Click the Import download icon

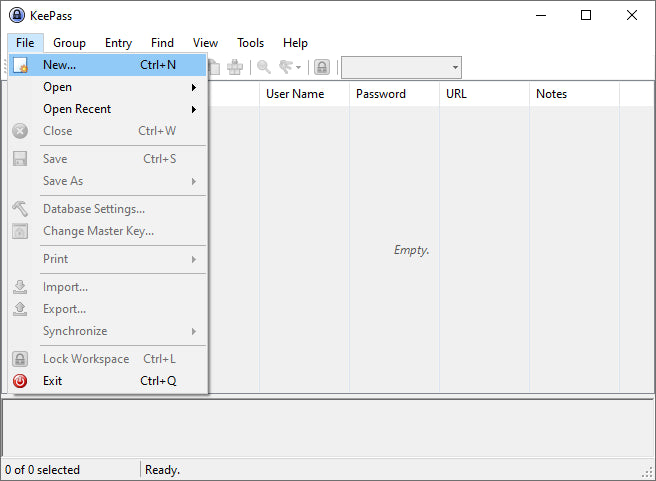(20, 287)
